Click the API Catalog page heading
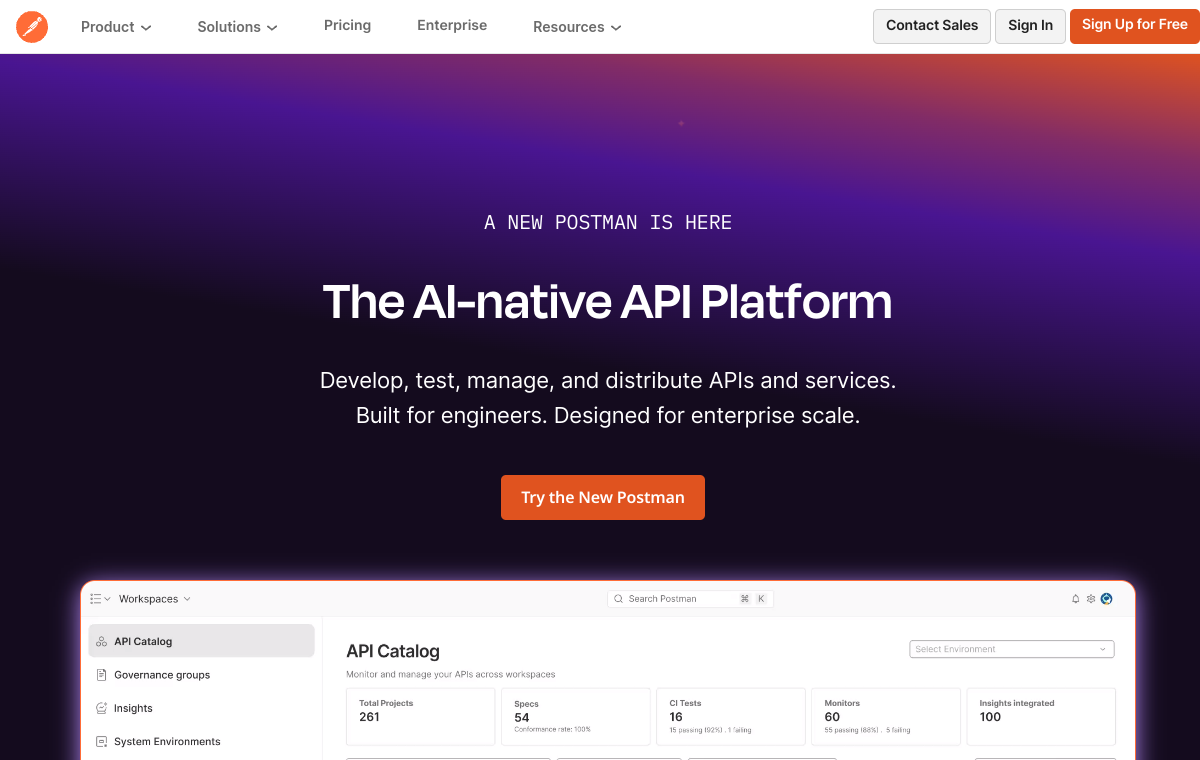This screenshot has height=760, width=1200. [393, 651]
